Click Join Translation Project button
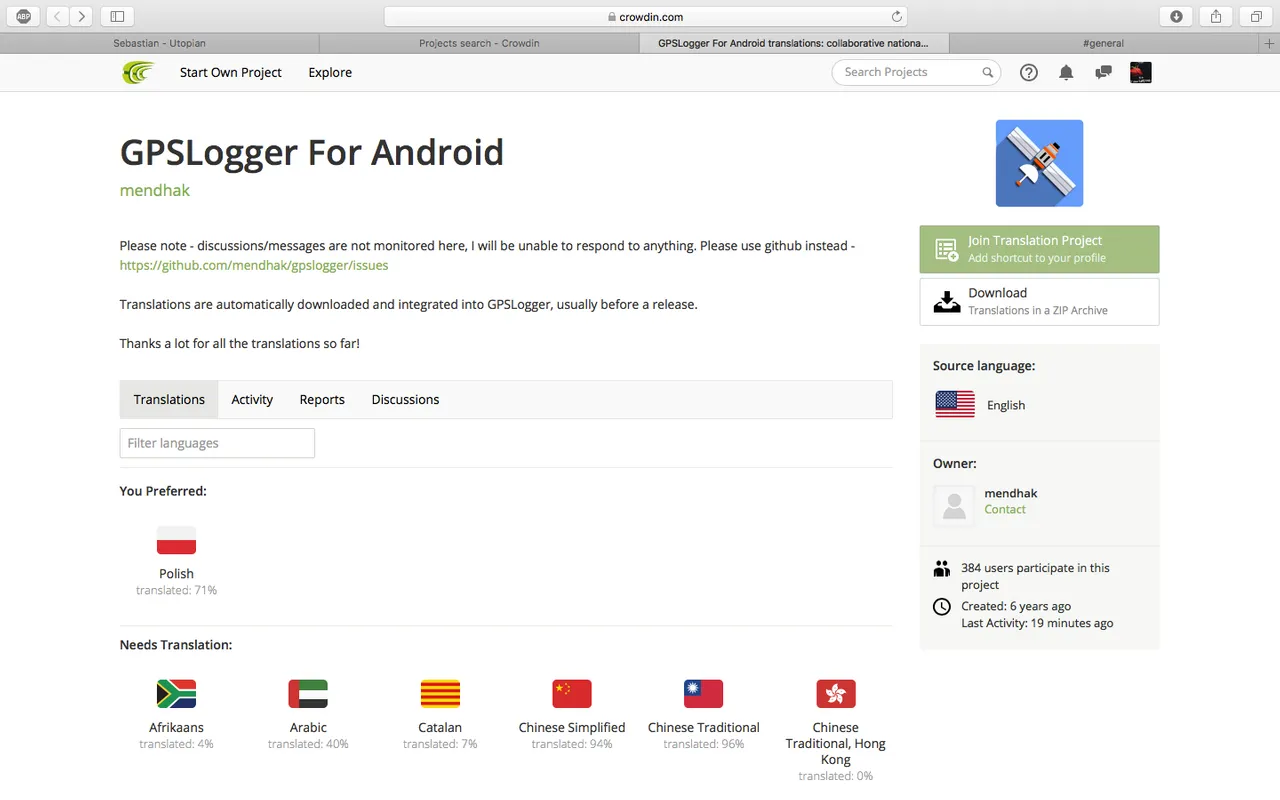Screen dimensions: 1280x800 tap(1039, 249)
